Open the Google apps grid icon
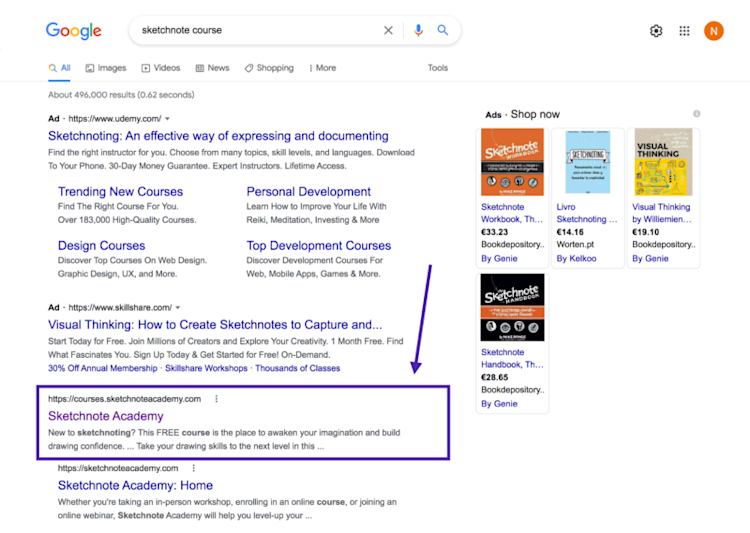This screenshot has height=533, width=750. (x=684, y=31)
